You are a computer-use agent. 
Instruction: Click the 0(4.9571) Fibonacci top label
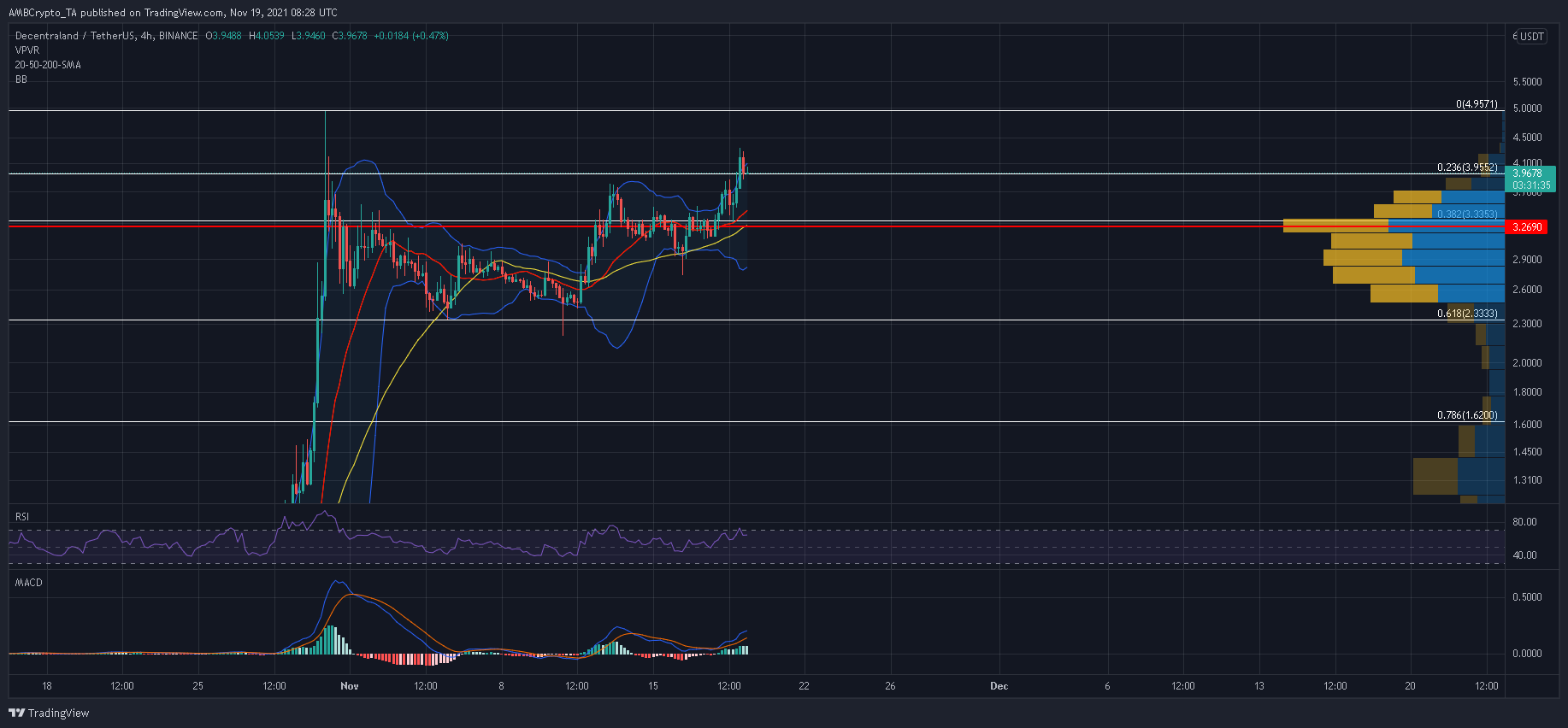(x=1477, y=104)
